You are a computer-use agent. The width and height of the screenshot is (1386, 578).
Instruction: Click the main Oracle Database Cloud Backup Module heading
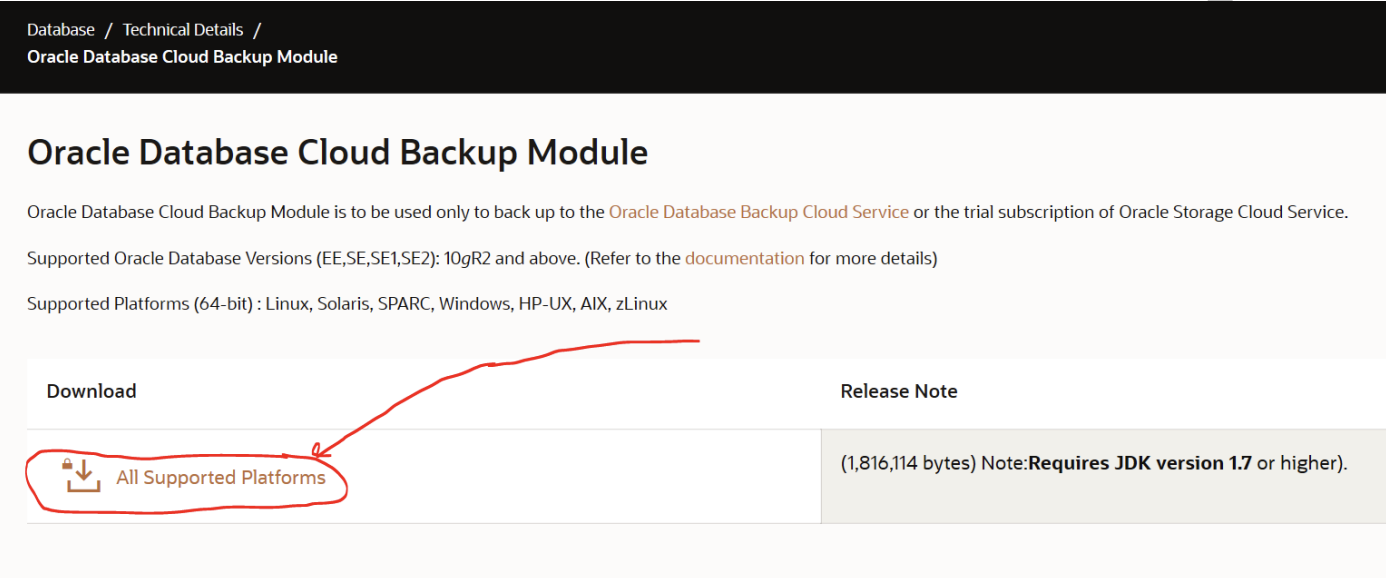click(x=337, y=152)
